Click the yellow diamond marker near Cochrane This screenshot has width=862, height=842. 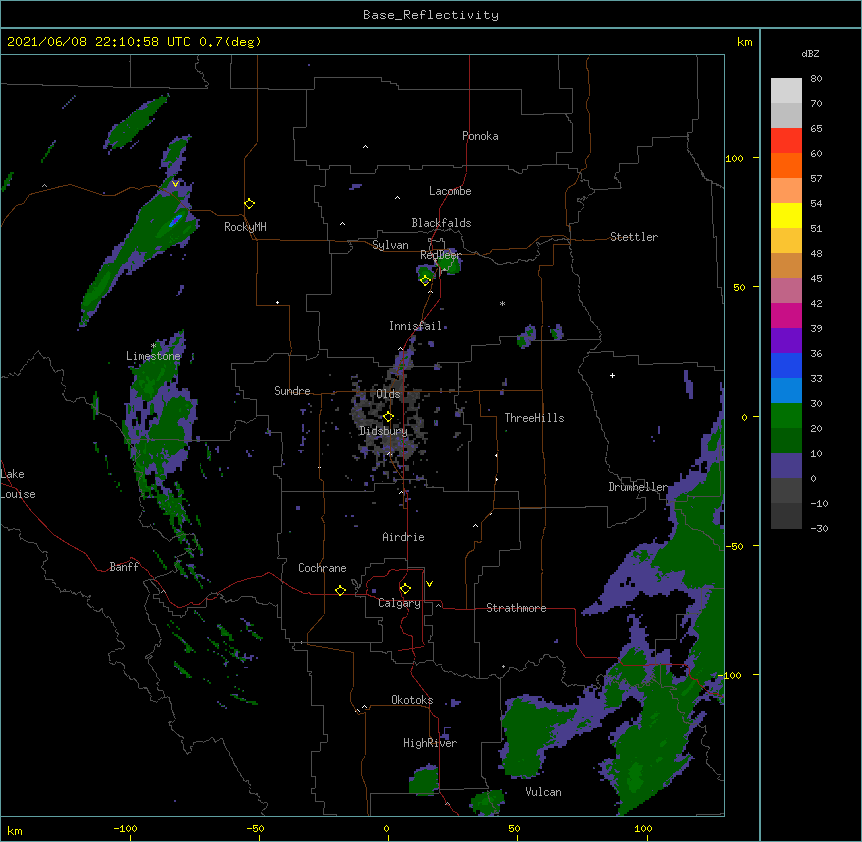pyautogui.click(x=340, y=590)
